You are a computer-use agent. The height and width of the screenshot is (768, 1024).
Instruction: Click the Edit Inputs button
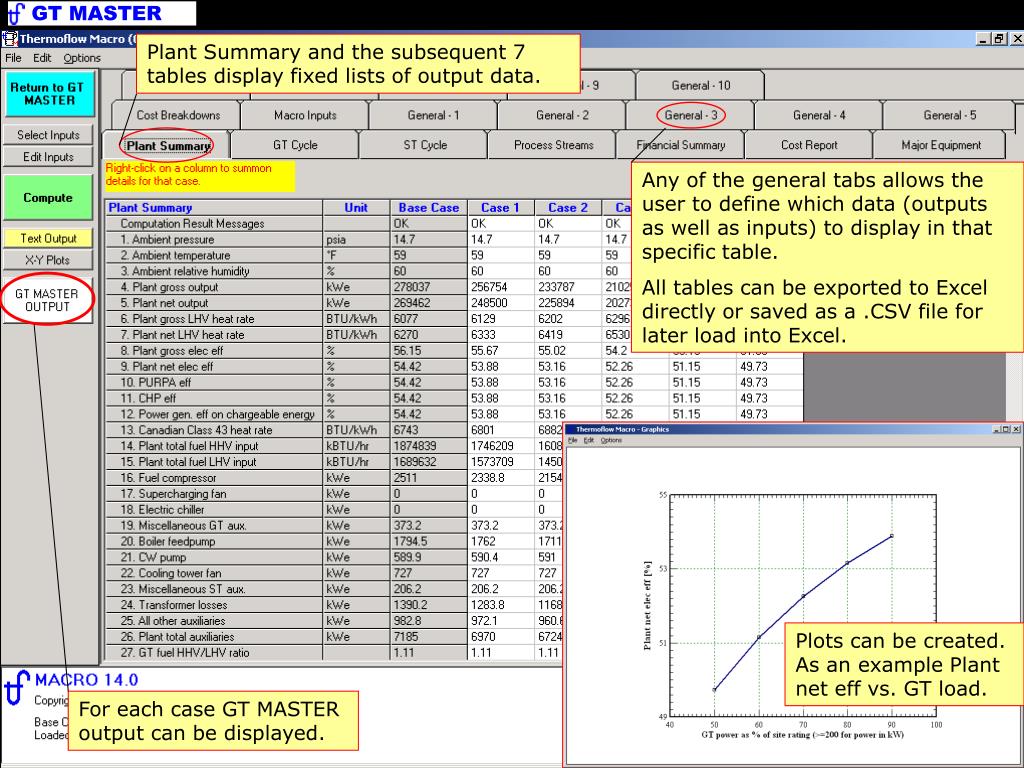[48, 157]
